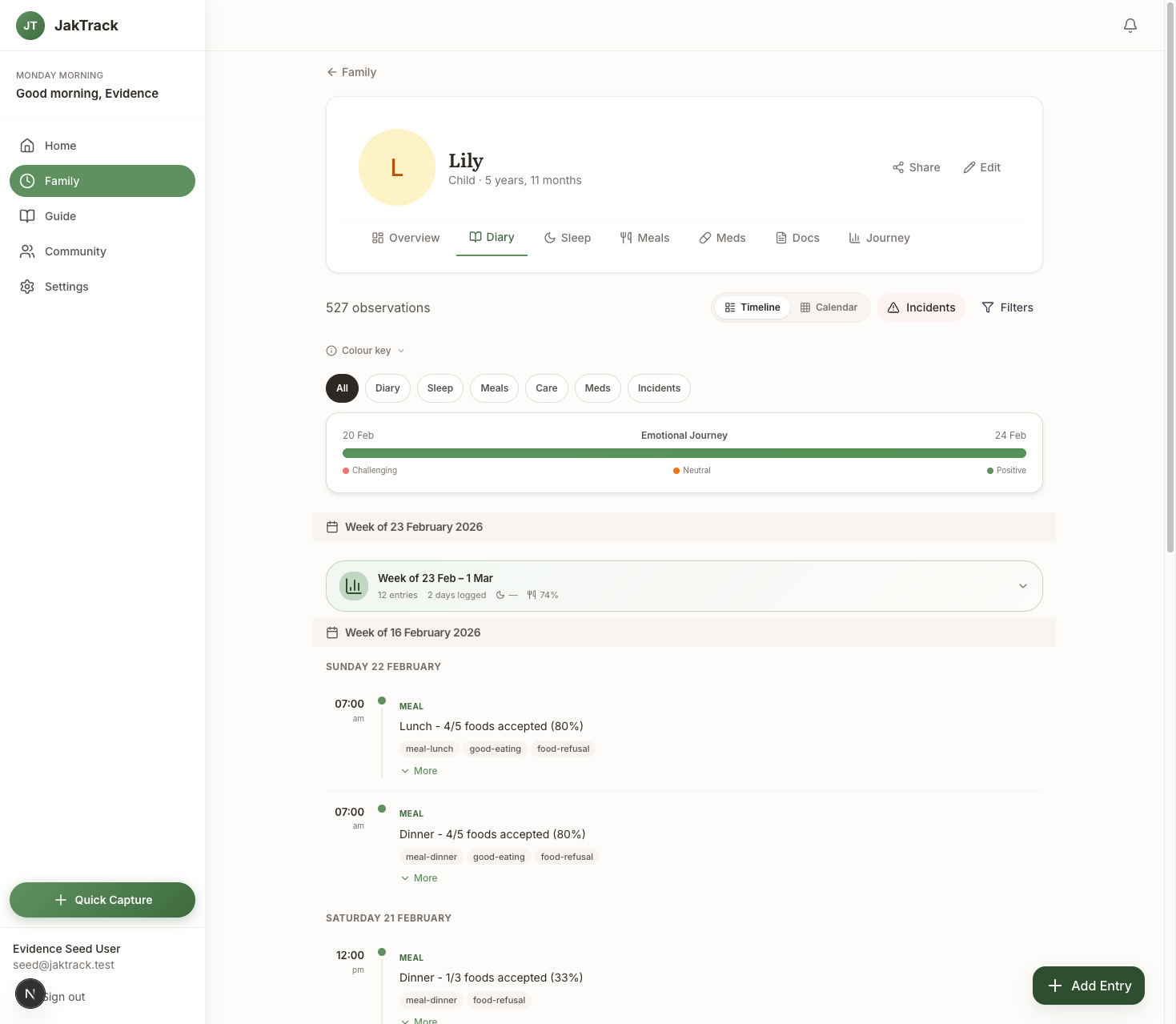Toggle Incidents-only view
Image resolution: width=1176 pixels, height=1024 pixels.
pyautogui.click(x=921, y=307)
